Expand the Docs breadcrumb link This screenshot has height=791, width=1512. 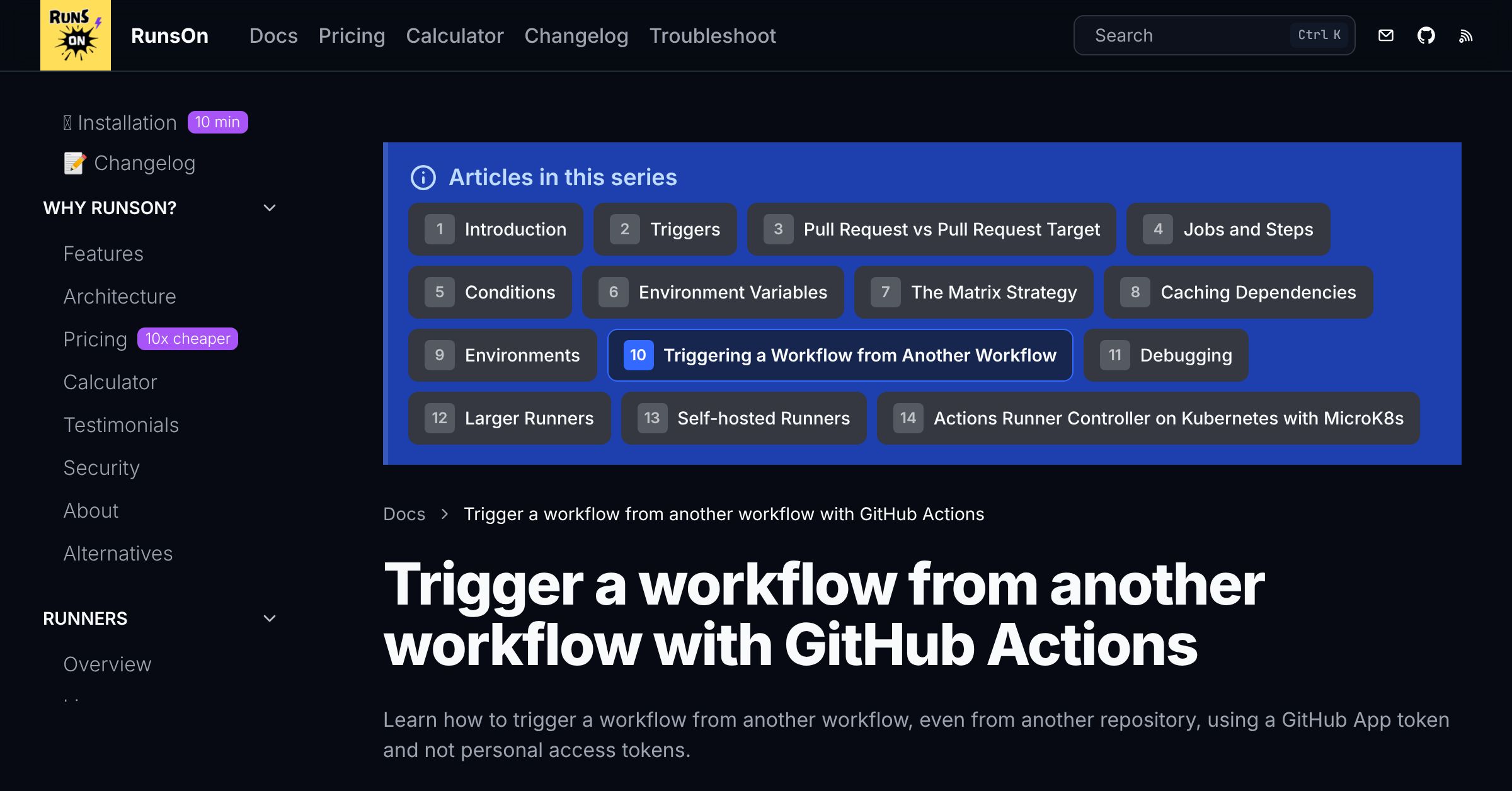tap(404, 514)
